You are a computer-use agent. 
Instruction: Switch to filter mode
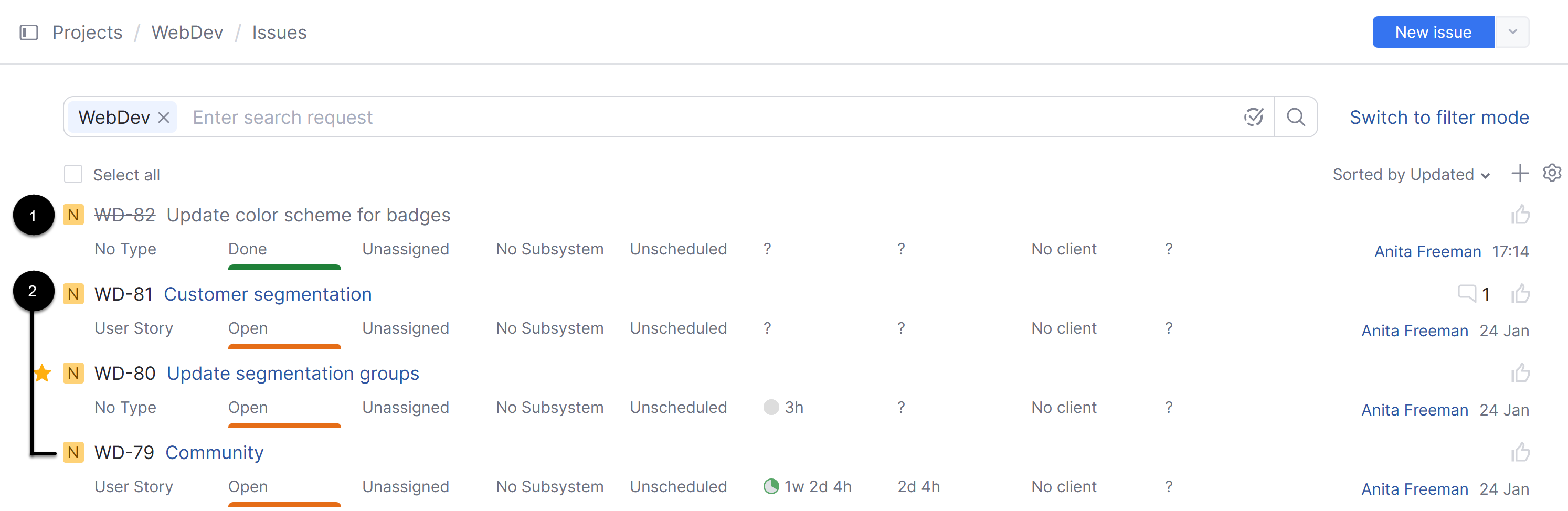click(1439, 117)
